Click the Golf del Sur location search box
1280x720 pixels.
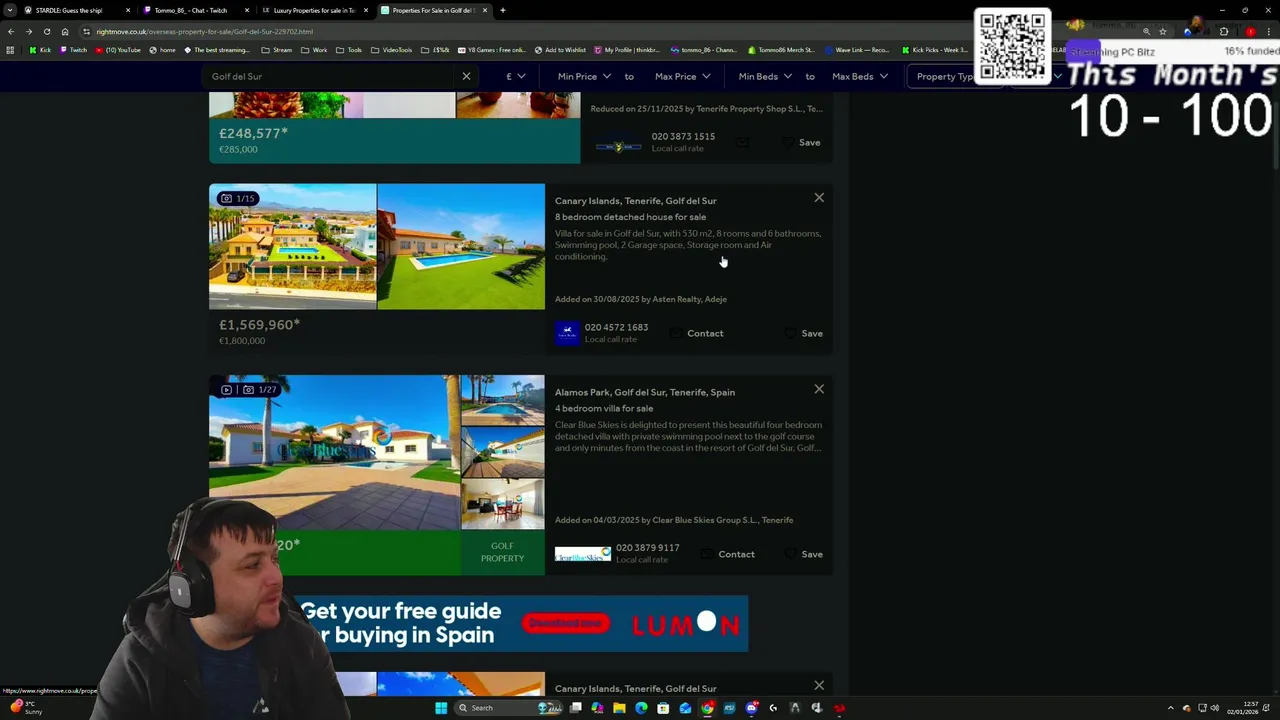[x=330, y=76]
